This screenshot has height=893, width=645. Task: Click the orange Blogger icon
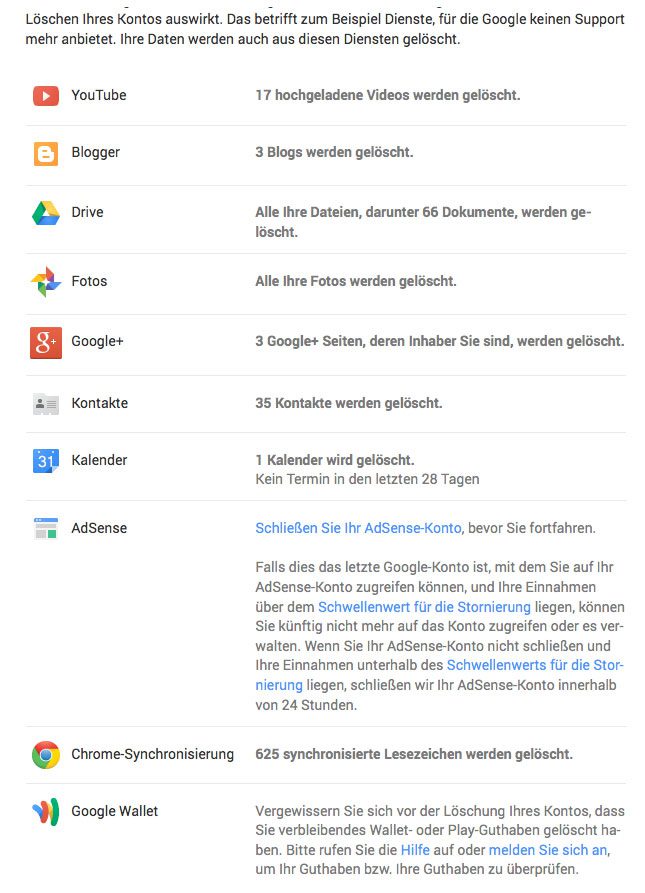pos(46,153)
